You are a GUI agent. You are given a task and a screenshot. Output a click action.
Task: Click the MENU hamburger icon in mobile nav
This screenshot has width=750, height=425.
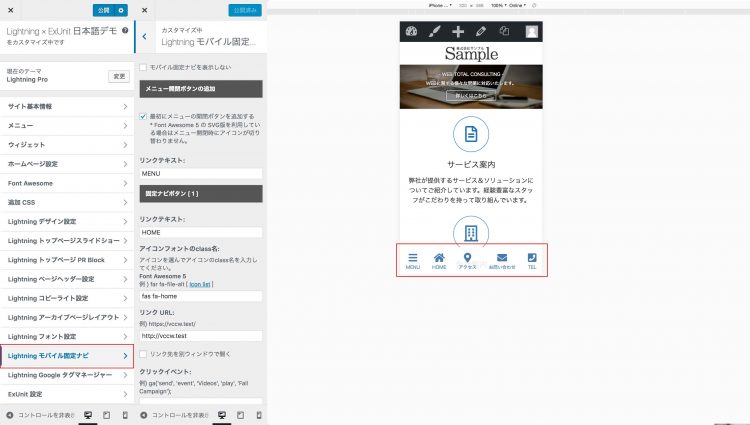[x=412, y=258]
